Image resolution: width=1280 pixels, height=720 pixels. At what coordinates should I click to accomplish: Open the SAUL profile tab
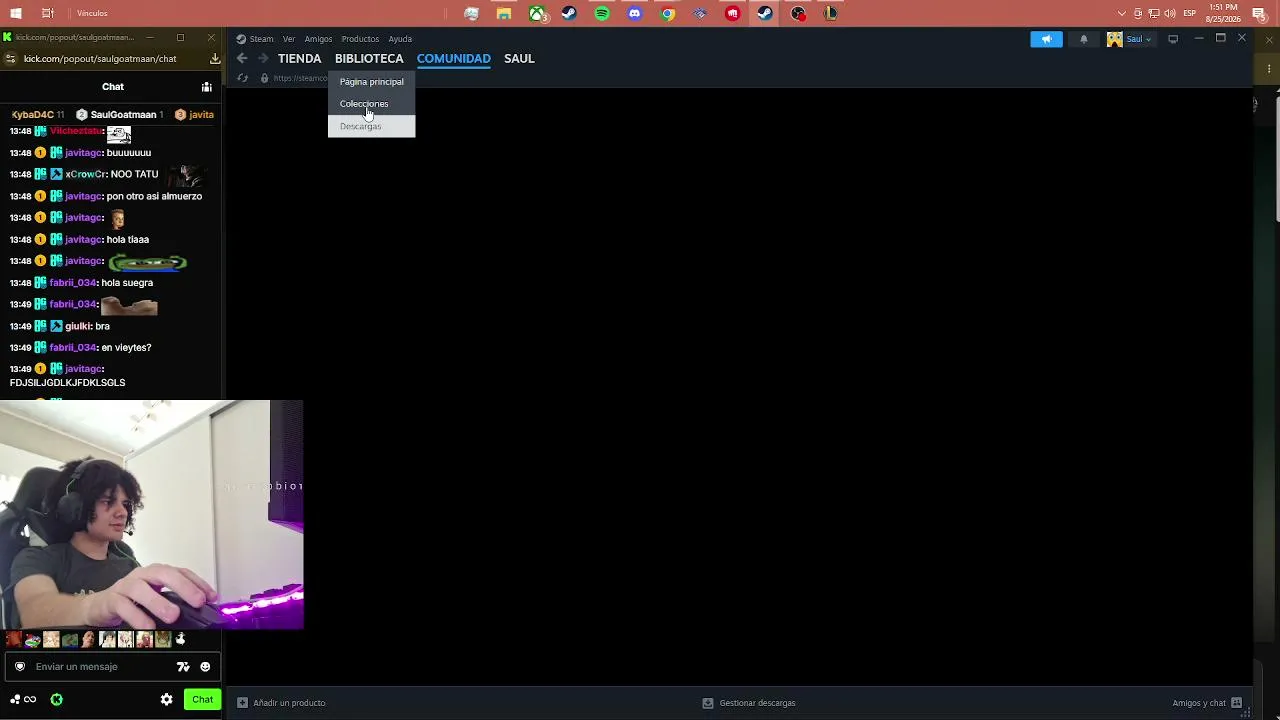coord(519,59)
